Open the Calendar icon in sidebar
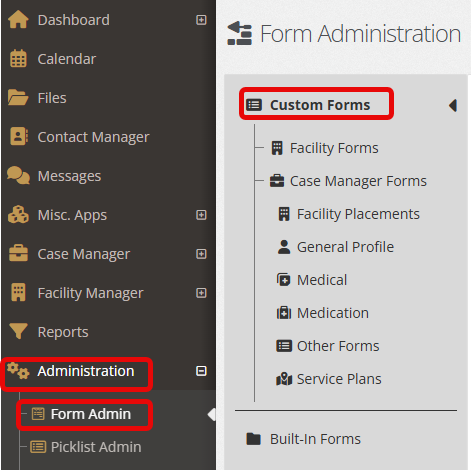Image resolution: width=471 pixels, height=470 pixels. tap(18, 59)
